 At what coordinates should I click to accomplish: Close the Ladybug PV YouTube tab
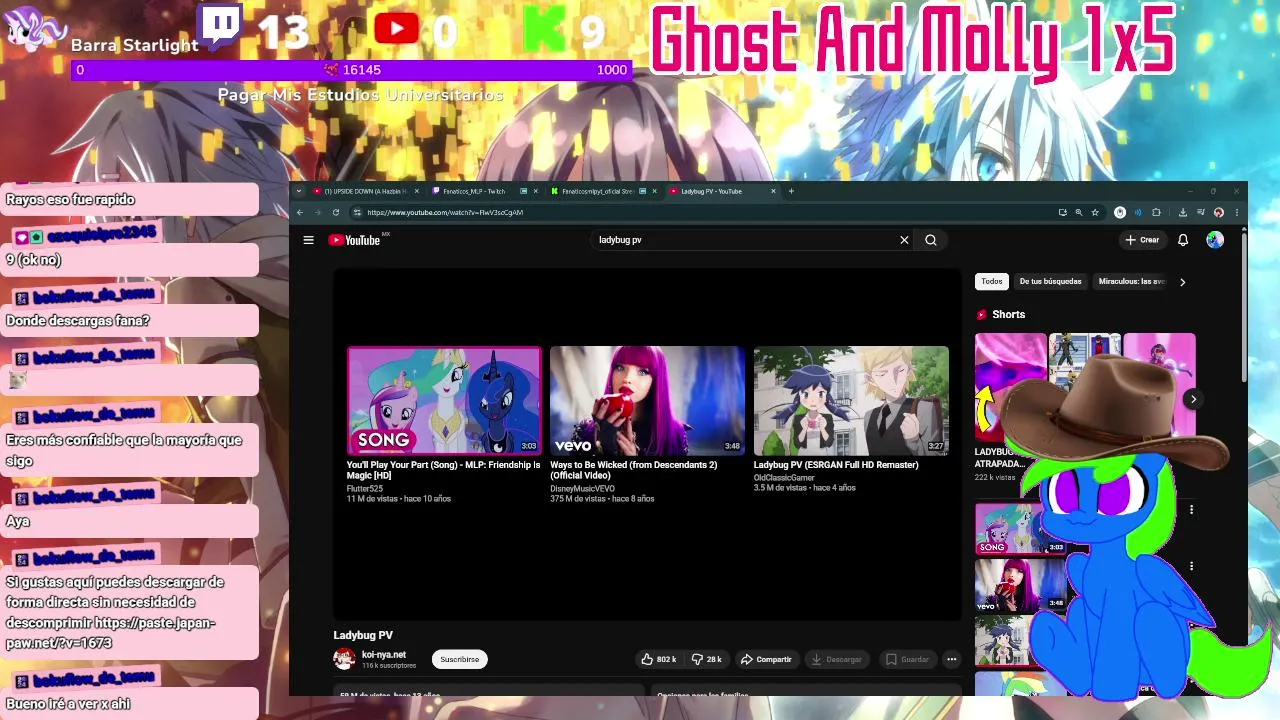773,191
